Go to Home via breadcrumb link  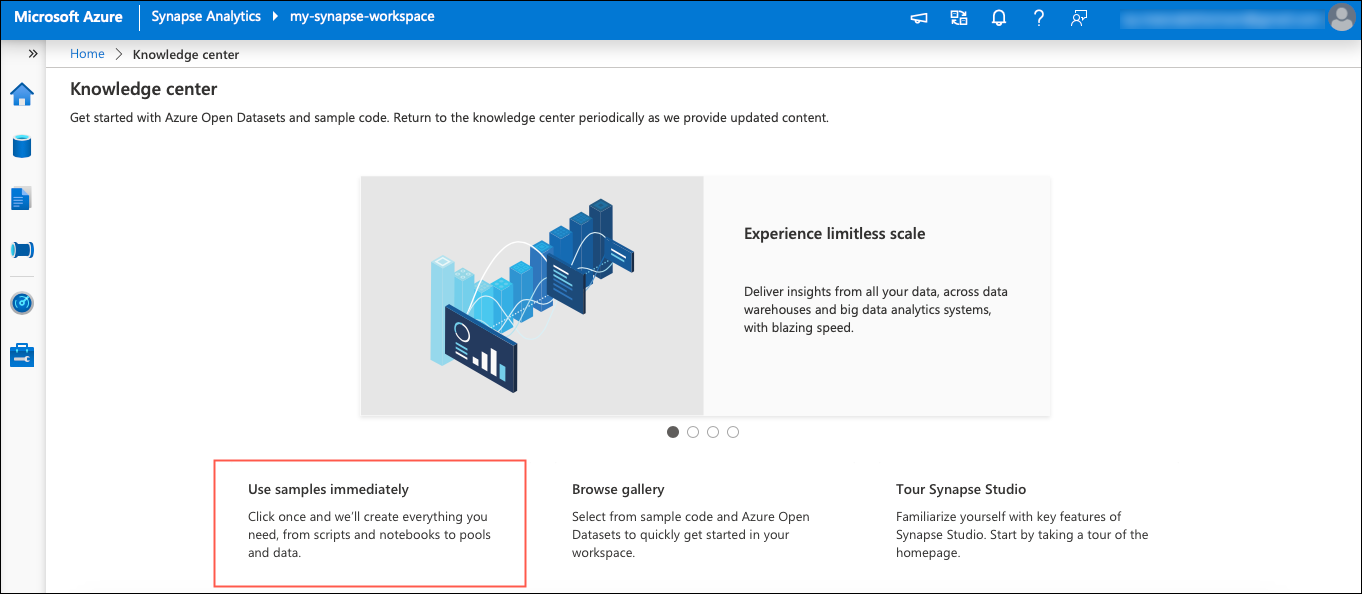click(87, 54)
